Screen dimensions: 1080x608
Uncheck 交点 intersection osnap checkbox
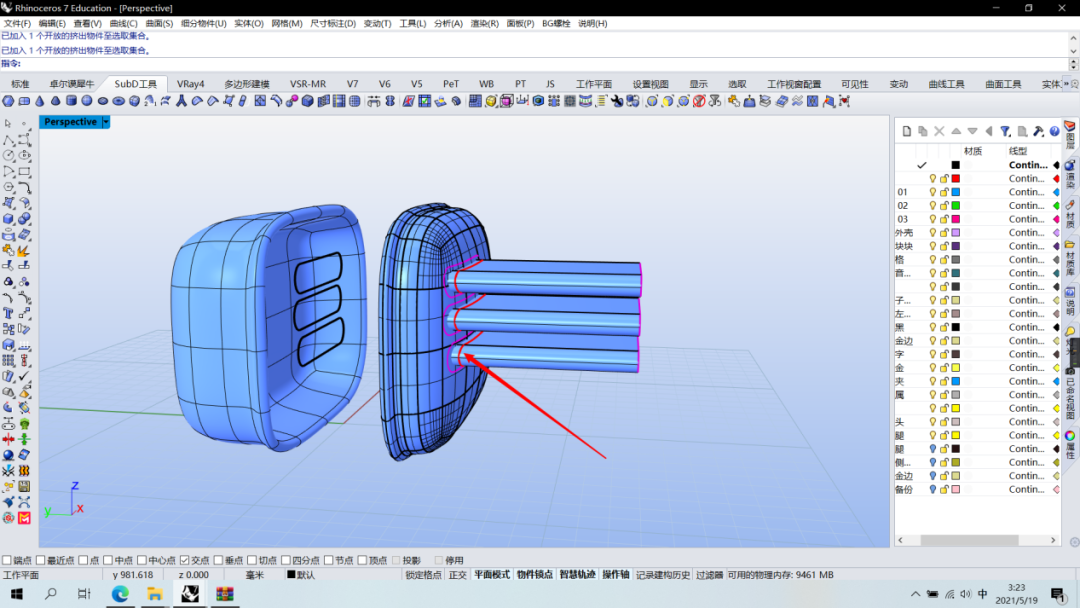pyautogui.click(x=185, y=560)
